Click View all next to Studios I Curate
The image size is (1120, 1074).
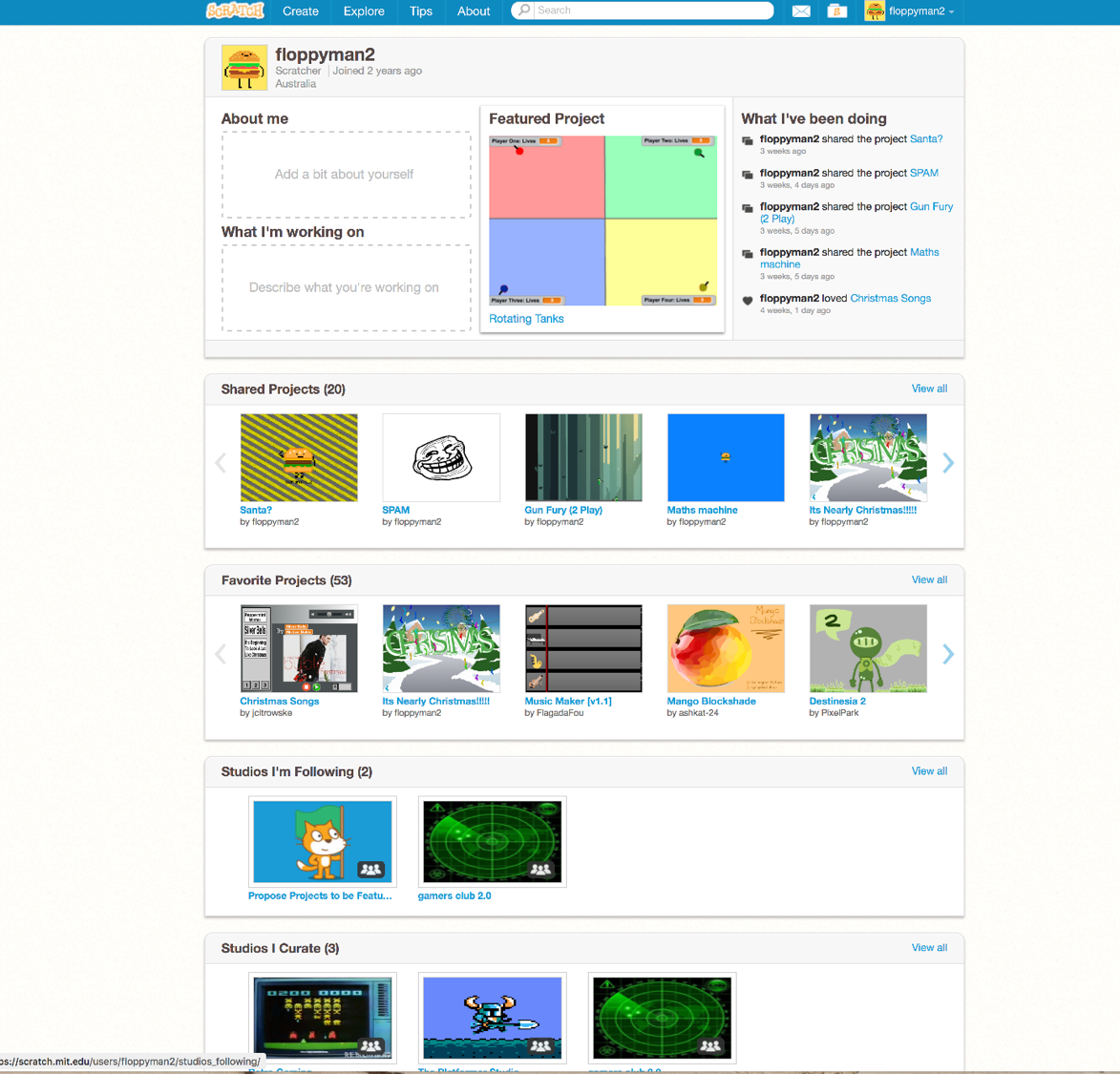[929, 947]
